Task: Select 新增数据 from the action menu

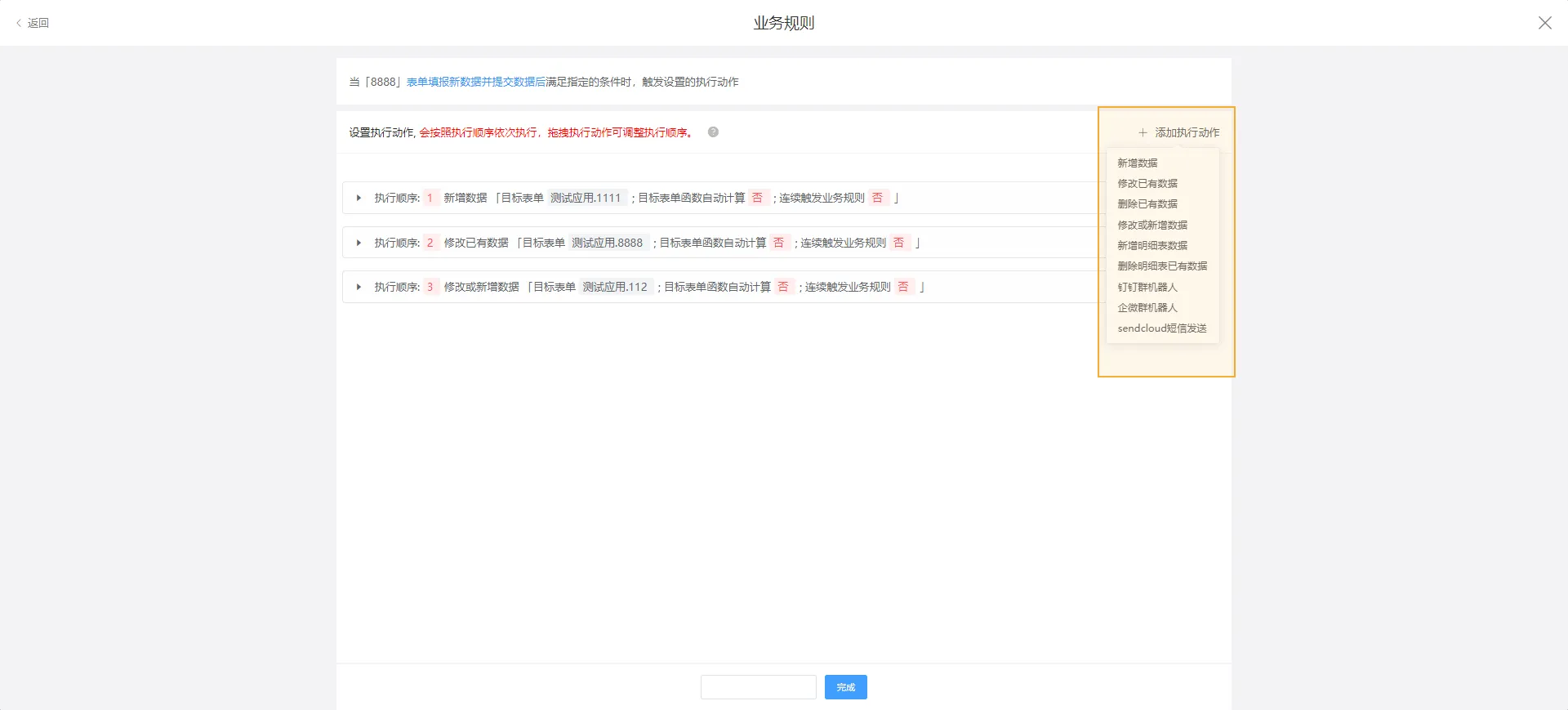Action: click(x=1137, y=163)
